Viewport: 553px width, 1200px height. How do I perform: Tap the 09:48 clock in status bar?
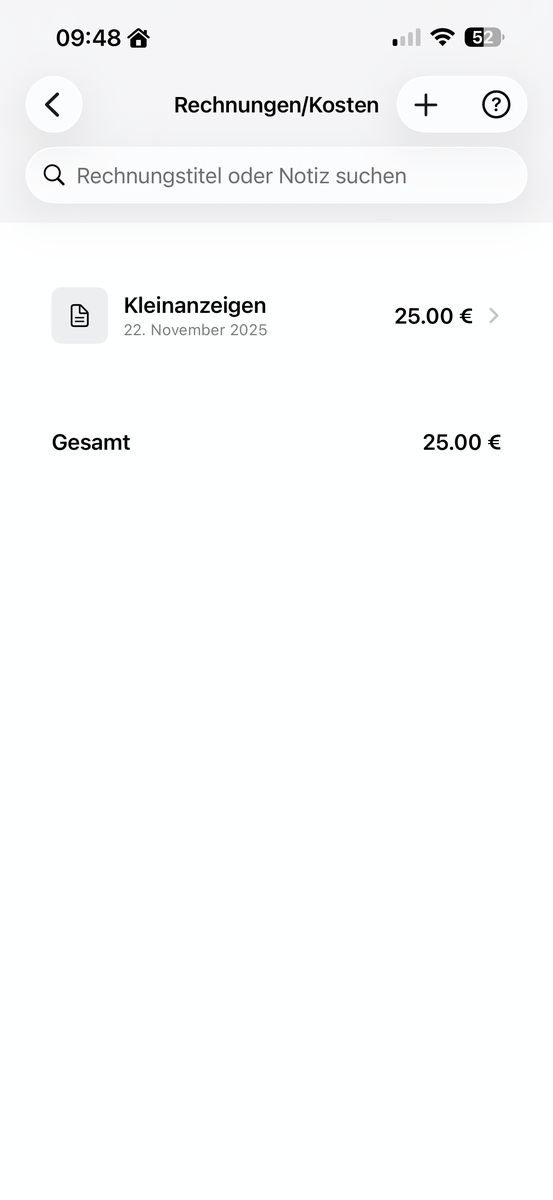pyautogui.click(x=88, y=38)
